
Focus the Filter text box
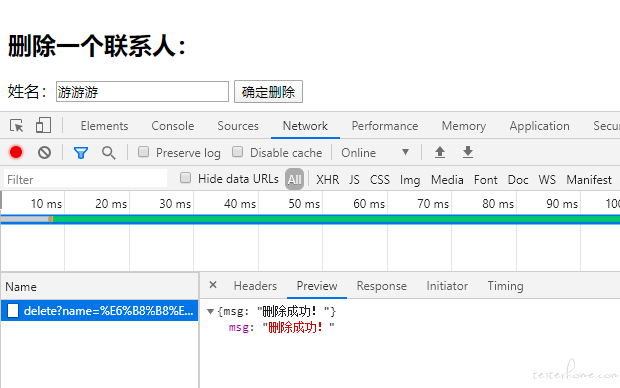(x=85, y=179)
